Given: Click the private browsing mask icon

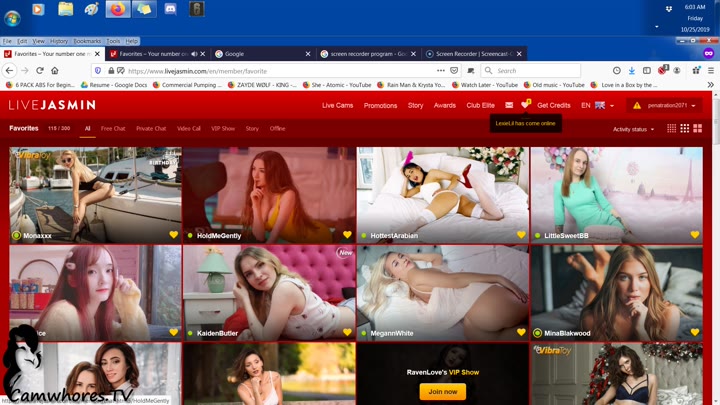Looking at the screenshot, I should point(709,54).
